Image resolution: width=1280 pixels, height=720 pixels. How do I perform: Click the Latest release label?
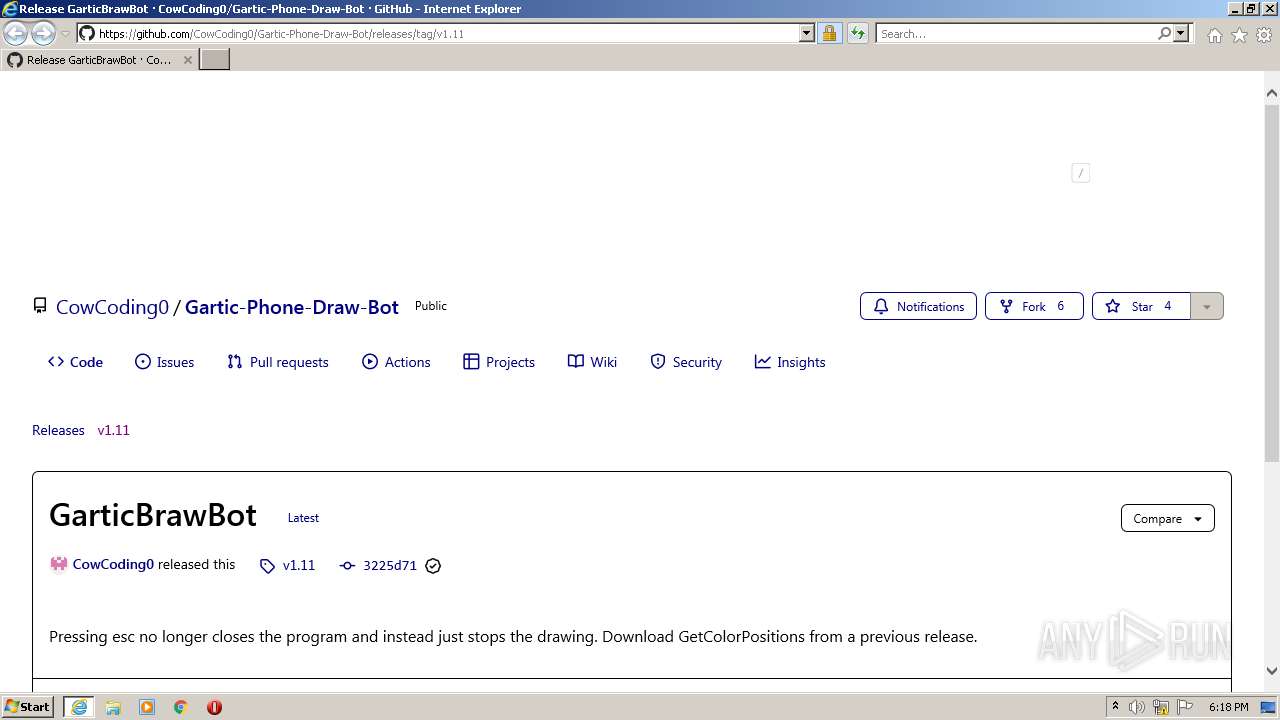click(303, 518)
